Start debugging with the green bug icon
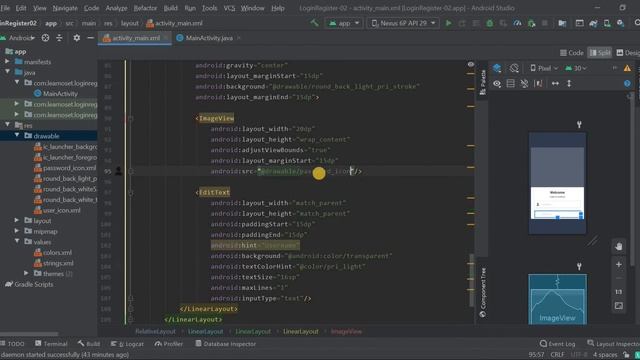The height and width of the screenshot is (360, 640). pyautogui.click(x=489, y=23)
